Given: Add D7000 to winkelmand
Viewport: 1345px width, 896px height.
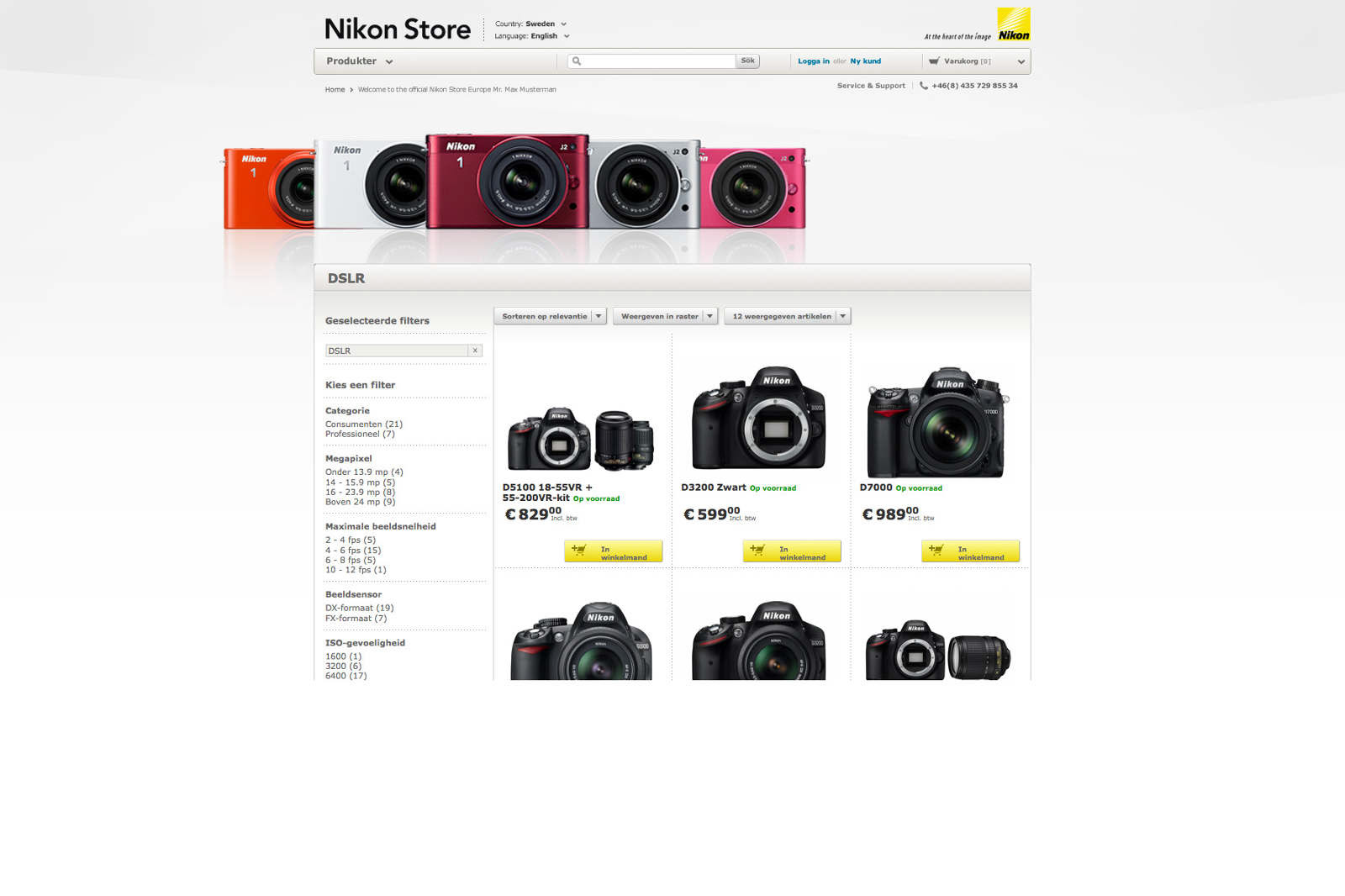Looking at the screenshot, I should 970,551.
